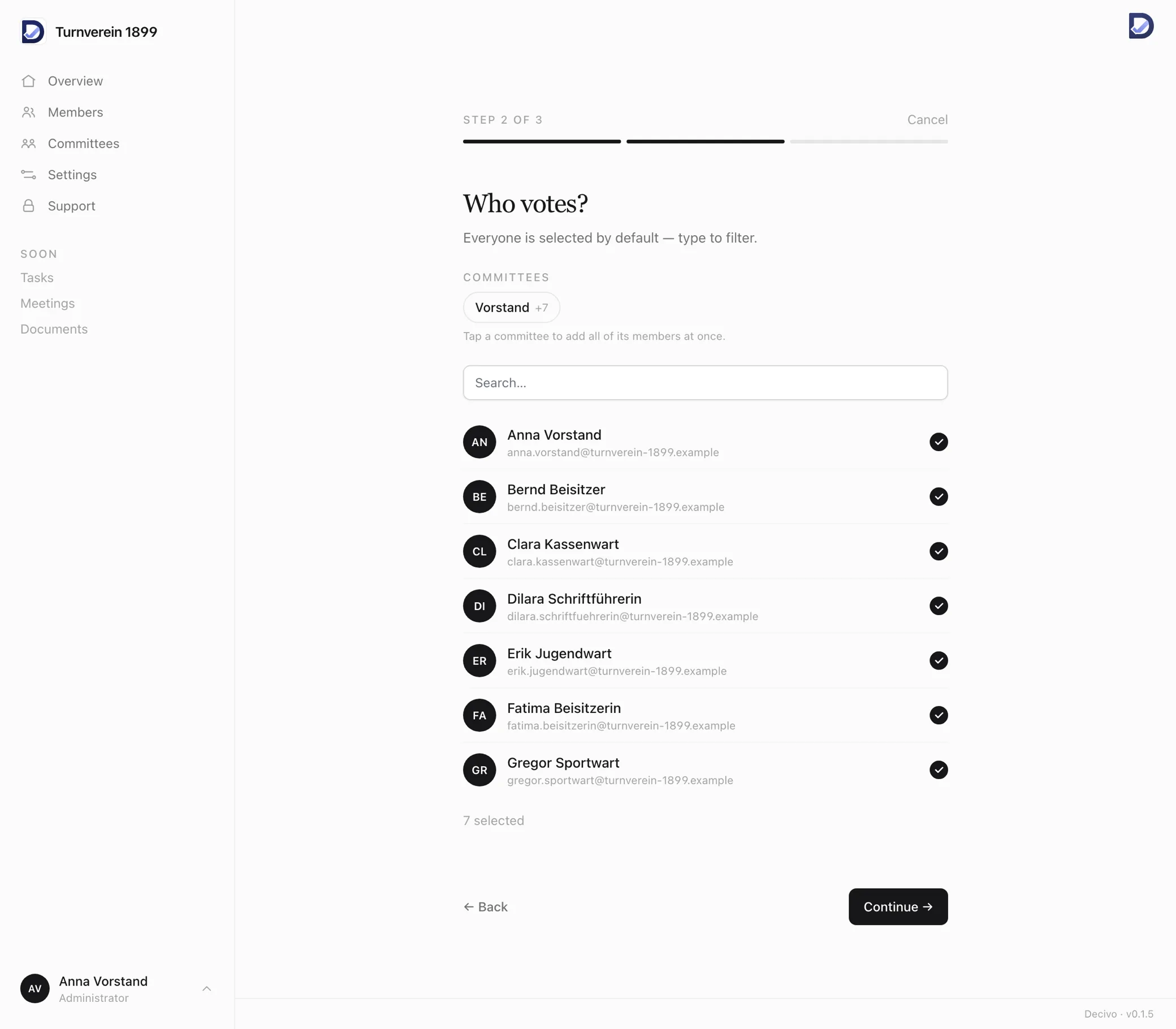
Task: Focus the Search members field
Action: (705, 382)
